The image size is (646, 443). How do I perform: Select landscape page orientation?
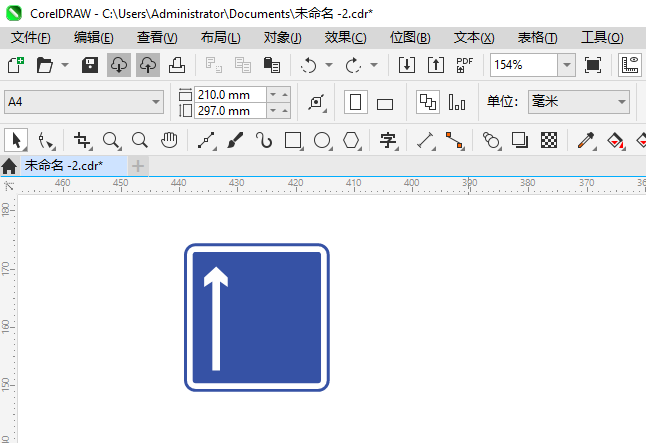[385, 104]
